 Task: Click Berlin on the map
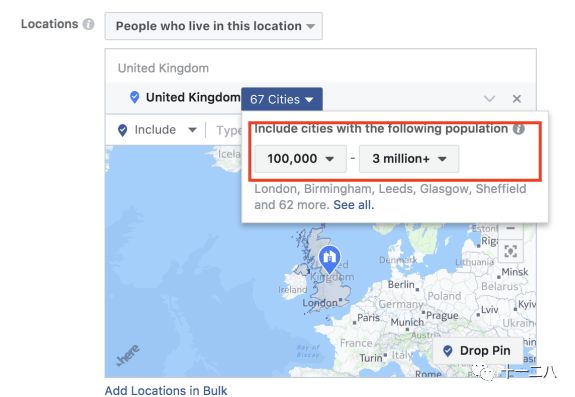(x=401, y=284)
